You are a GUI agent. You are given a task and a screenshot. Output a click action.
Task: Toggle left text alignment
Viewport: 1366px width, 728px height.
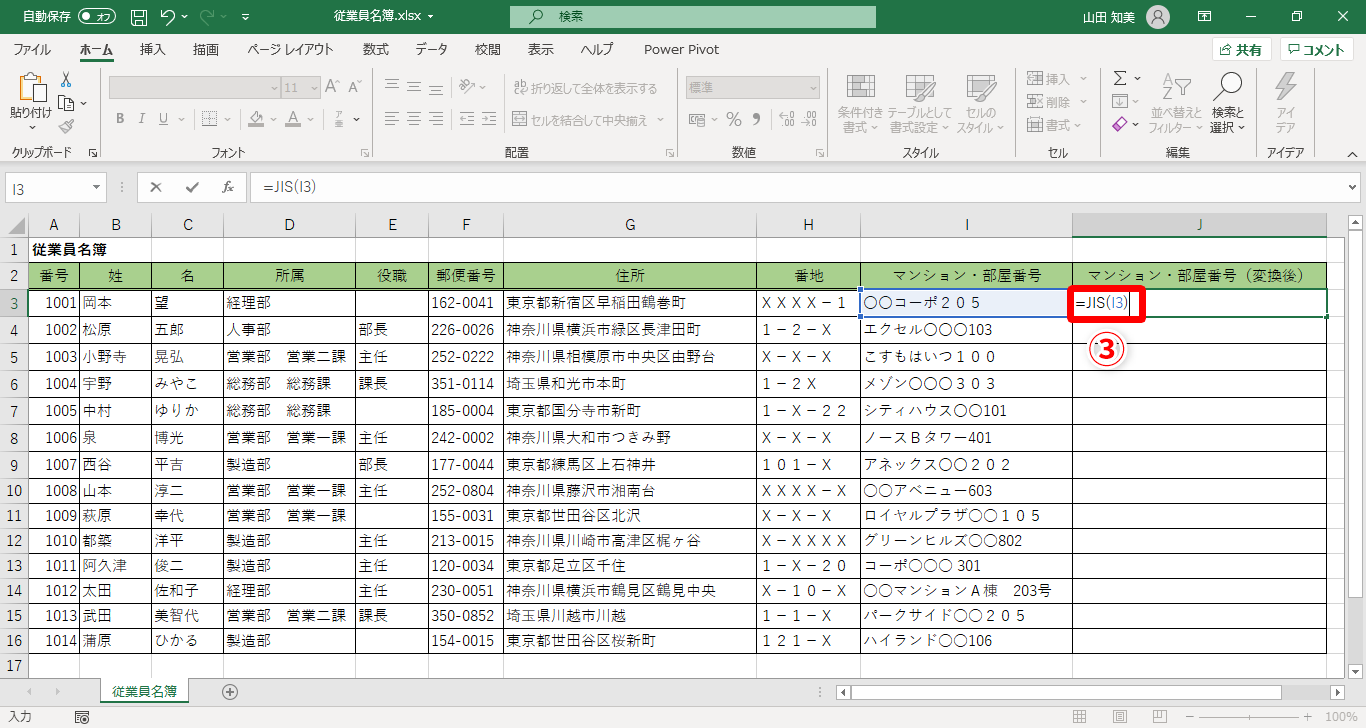pyautogui.click(x=393, y=119)
